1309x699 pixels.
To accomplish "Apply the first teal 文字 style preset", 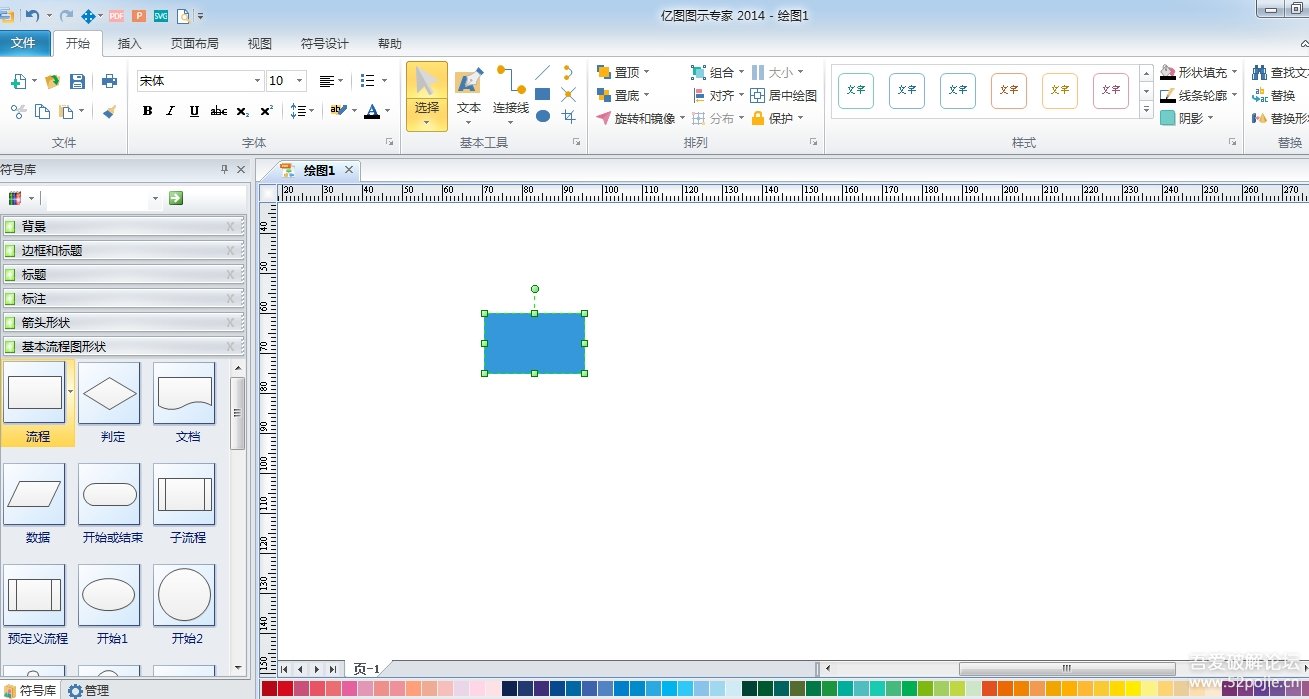I will (x=856, y=90).
